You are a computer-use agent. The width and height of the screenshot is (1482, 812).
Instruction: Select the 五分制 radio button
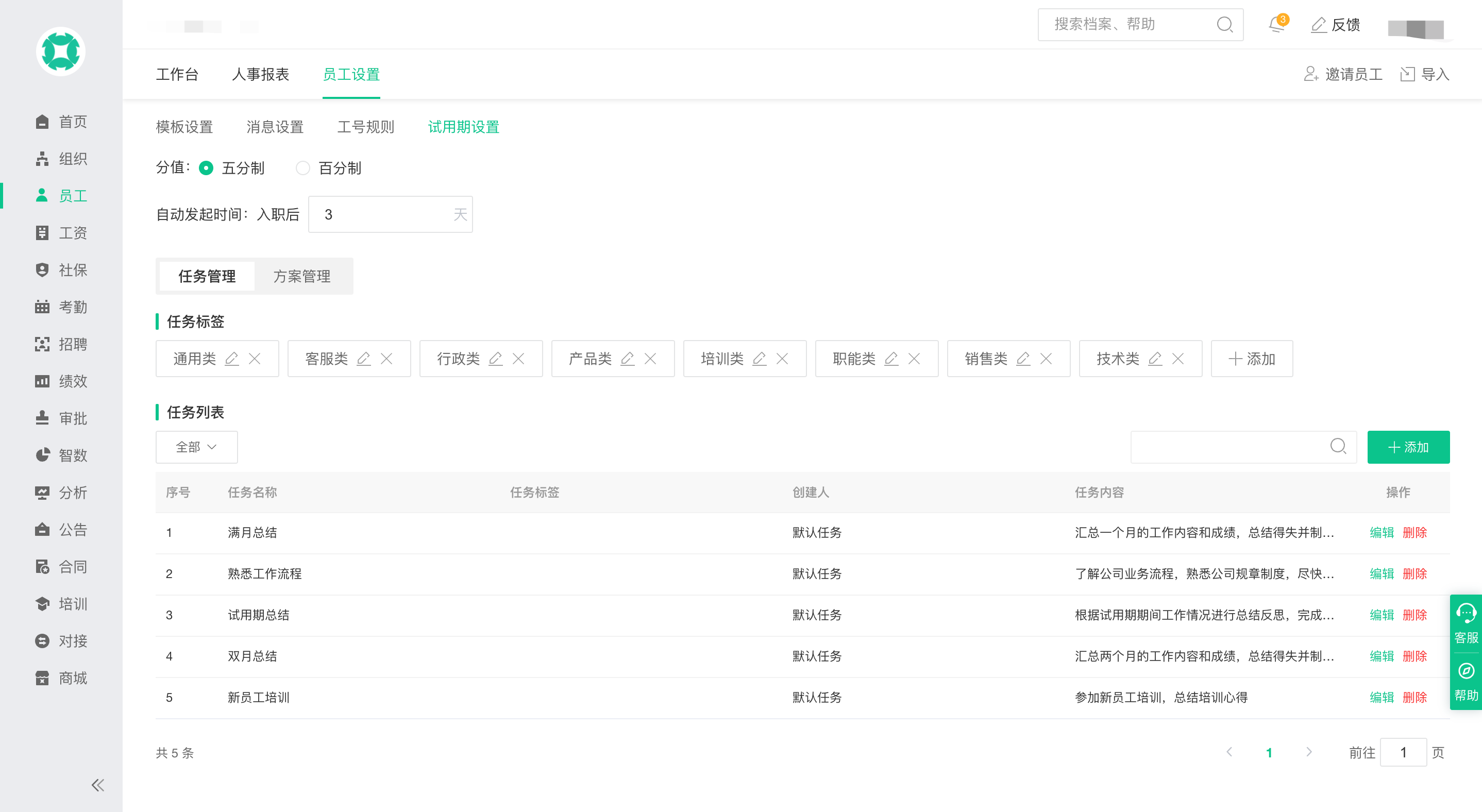click(206, 168)
